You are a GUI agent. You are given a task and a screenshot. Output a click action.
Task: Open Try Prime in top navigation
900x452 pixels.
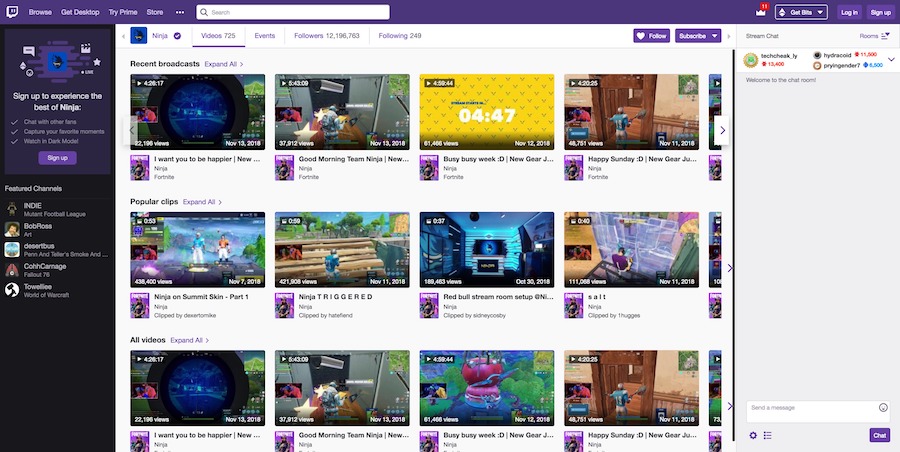123,12
